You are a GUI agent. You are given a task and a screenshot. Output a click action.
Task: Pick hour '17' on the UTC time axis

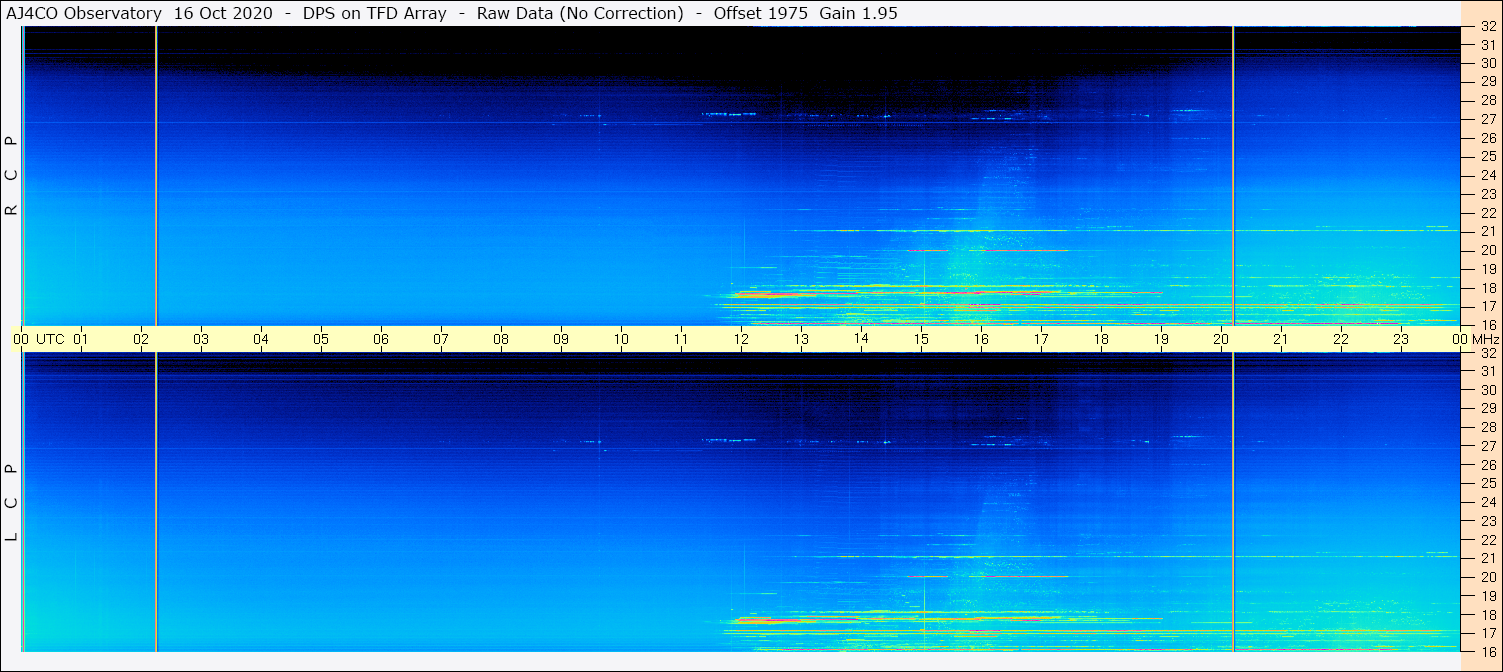pyautogui.click(x=1041, y=339)
